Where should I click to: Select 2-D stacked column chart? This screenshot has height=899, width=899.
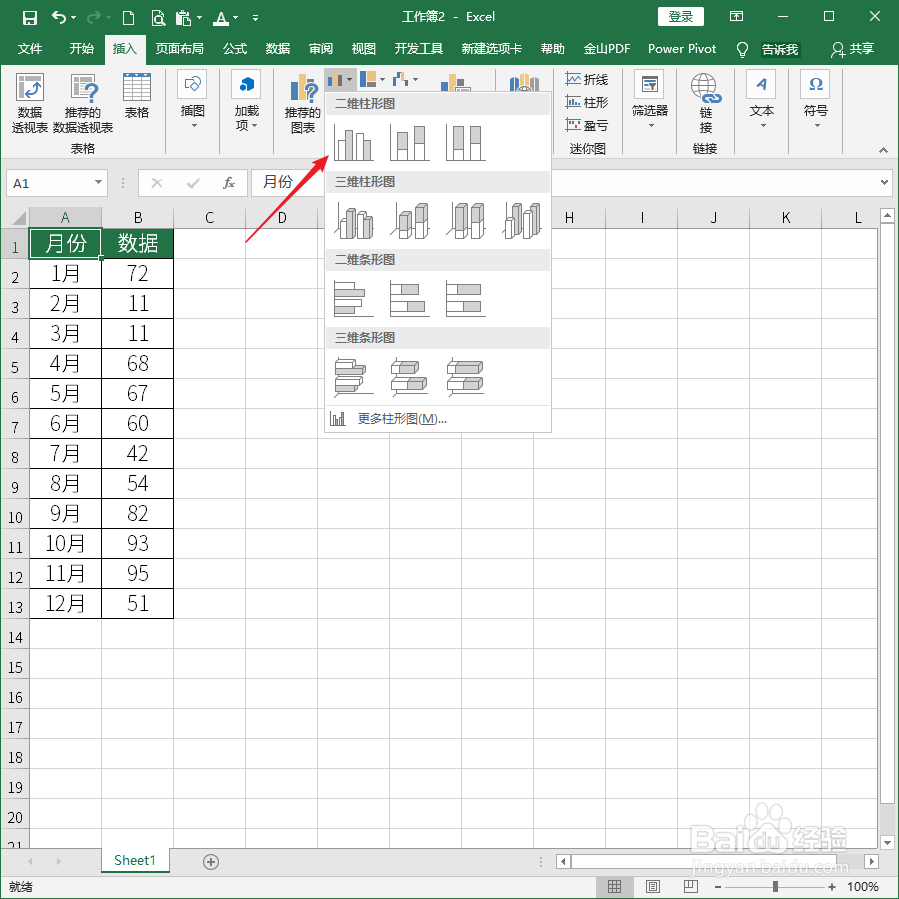pos(409,143)
